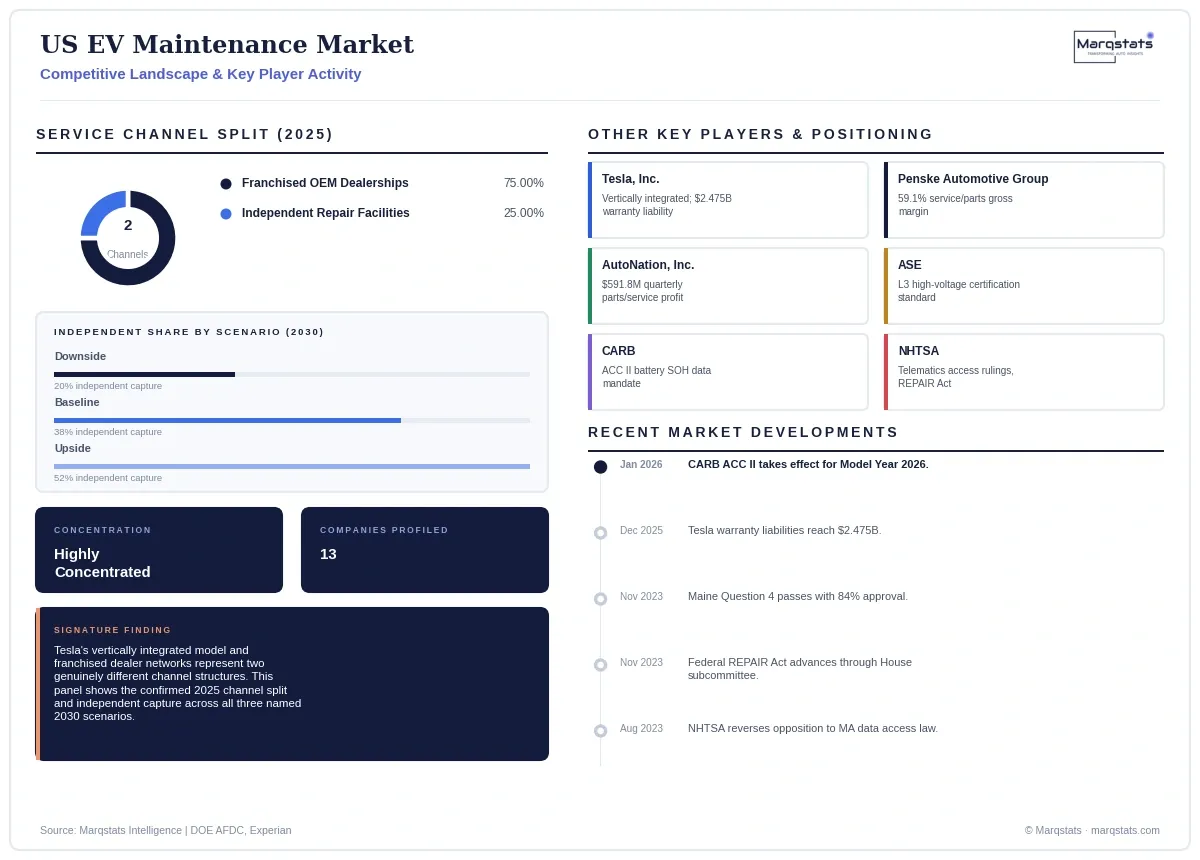
Task: Click Telematics access rulings, REPAIR Act text
Action: [x=956, y=377]
